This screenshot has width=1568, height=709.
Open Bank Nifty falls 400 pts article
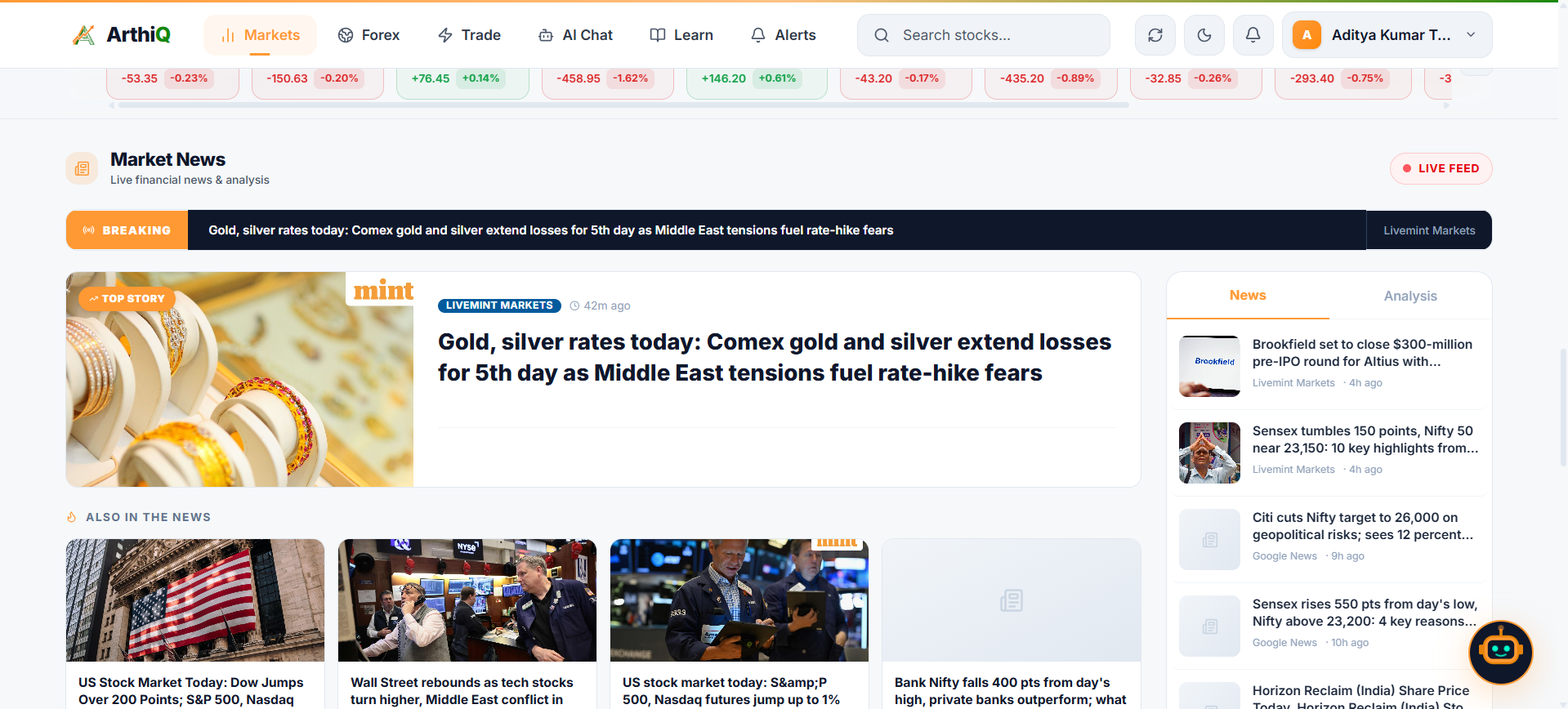click(1010, 691)
